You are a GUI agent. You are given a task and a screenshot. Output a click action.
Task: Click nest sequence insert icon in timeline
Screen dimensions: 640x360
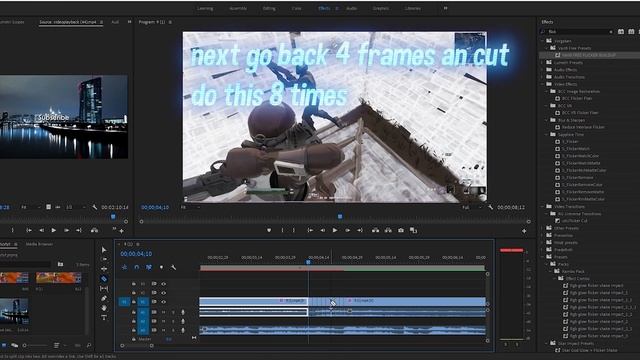point(124,267)
